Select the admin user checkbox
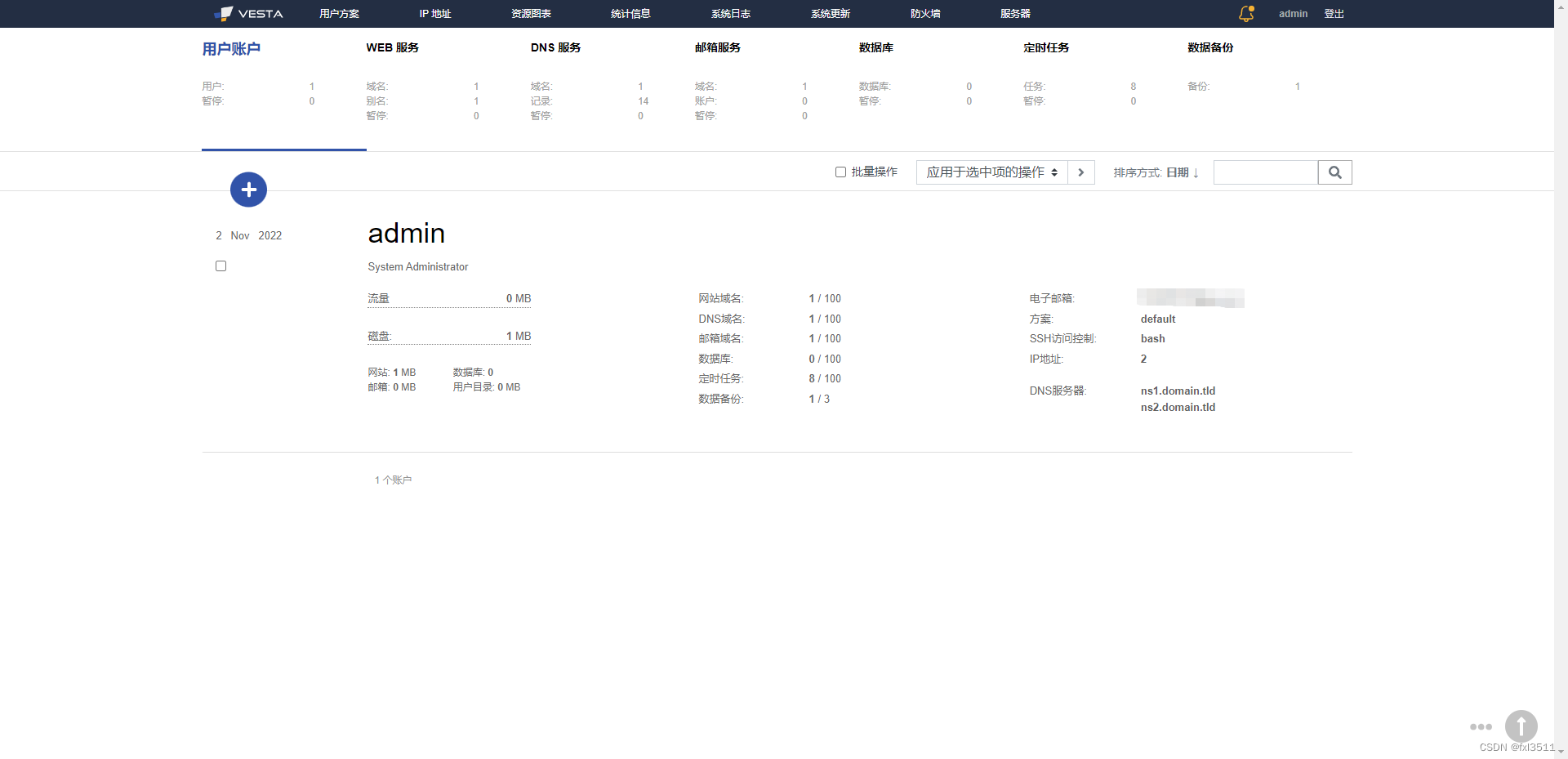 click(220, 266)
